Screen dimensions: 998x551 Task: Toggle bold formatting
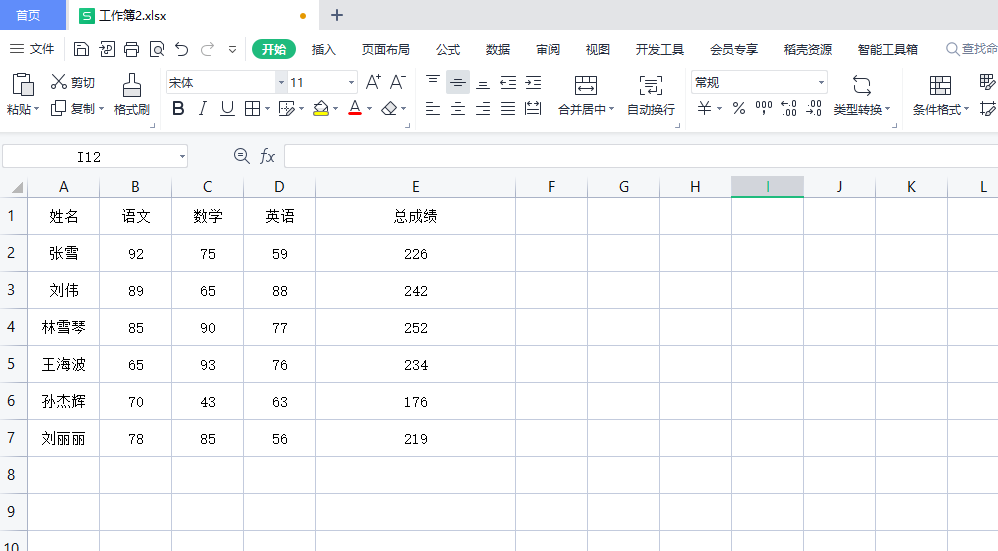point(178,109)
